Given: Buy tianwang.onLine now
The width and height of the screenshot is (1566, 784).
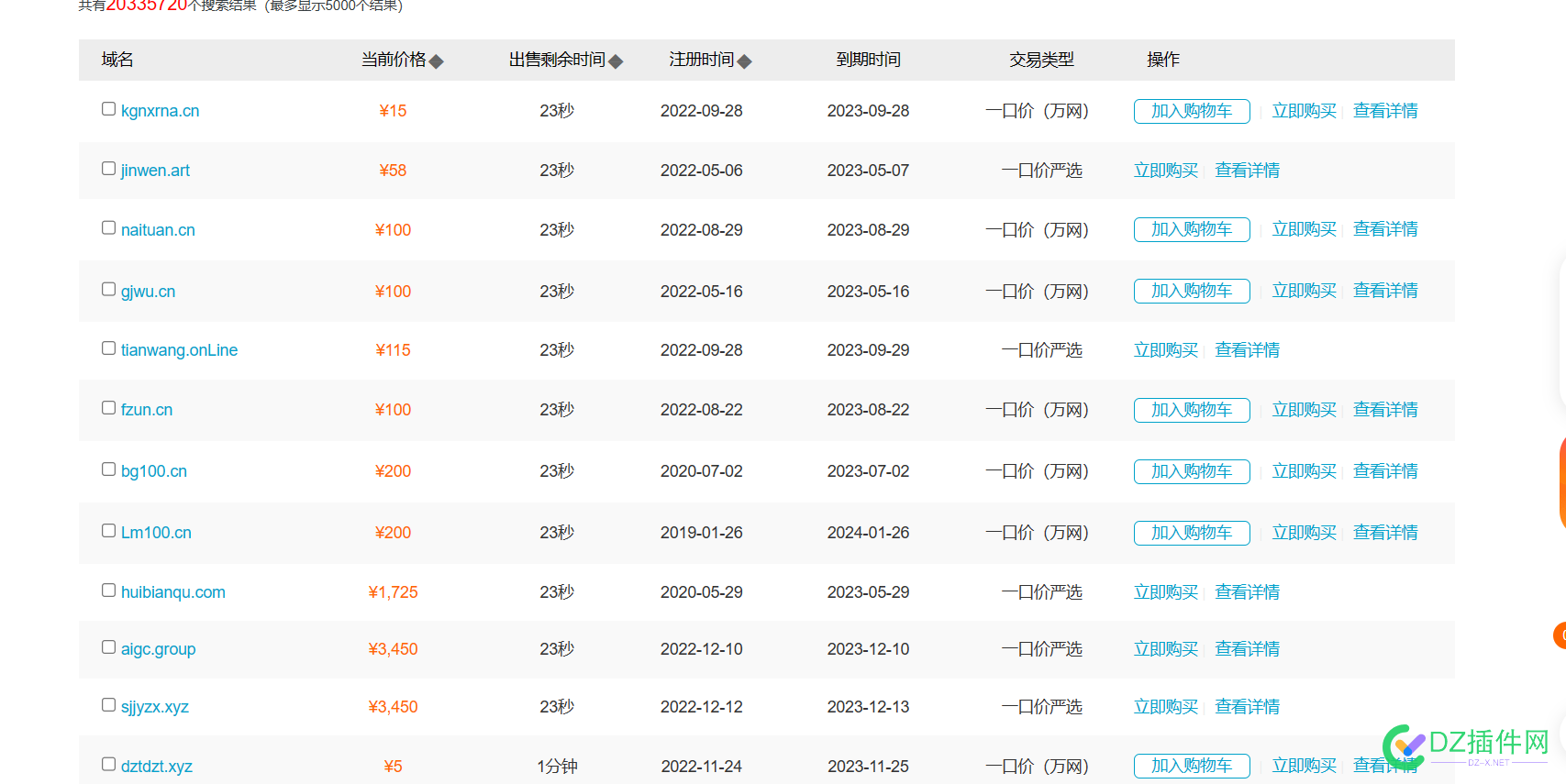Looking at the screenshot, I should pos(1166,350).
